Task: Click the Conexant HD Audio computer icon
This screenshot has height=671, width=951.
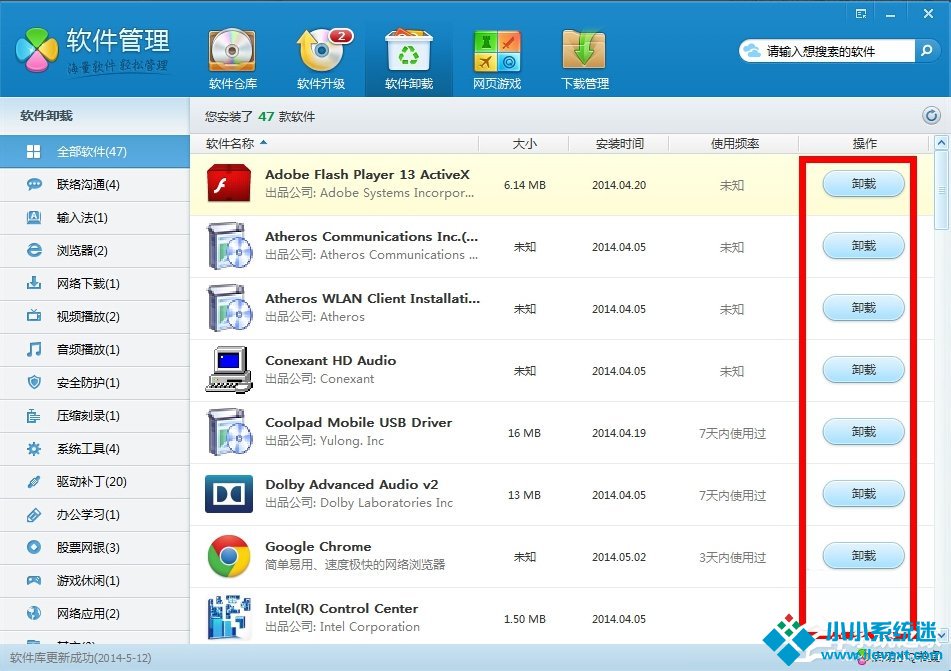Action: [229, 369]
